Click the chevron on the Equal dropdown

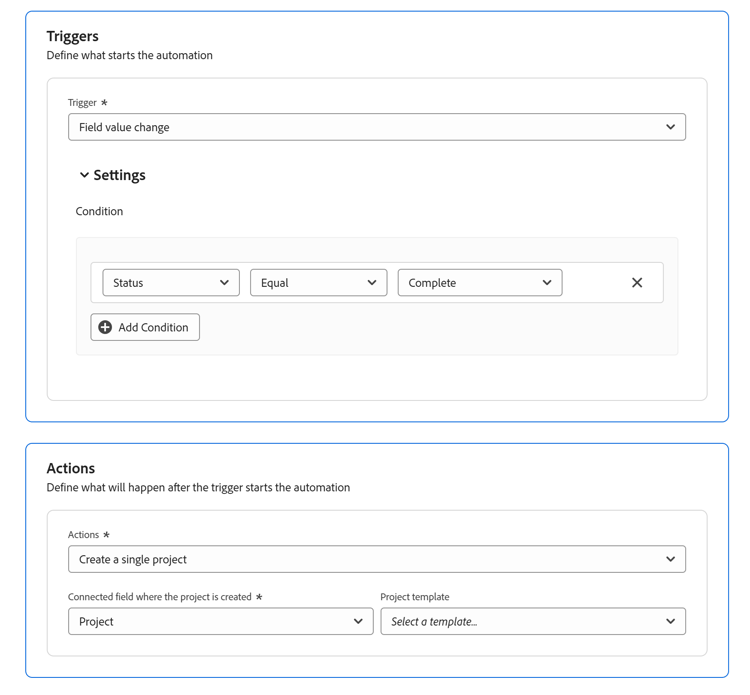point(372,283)
